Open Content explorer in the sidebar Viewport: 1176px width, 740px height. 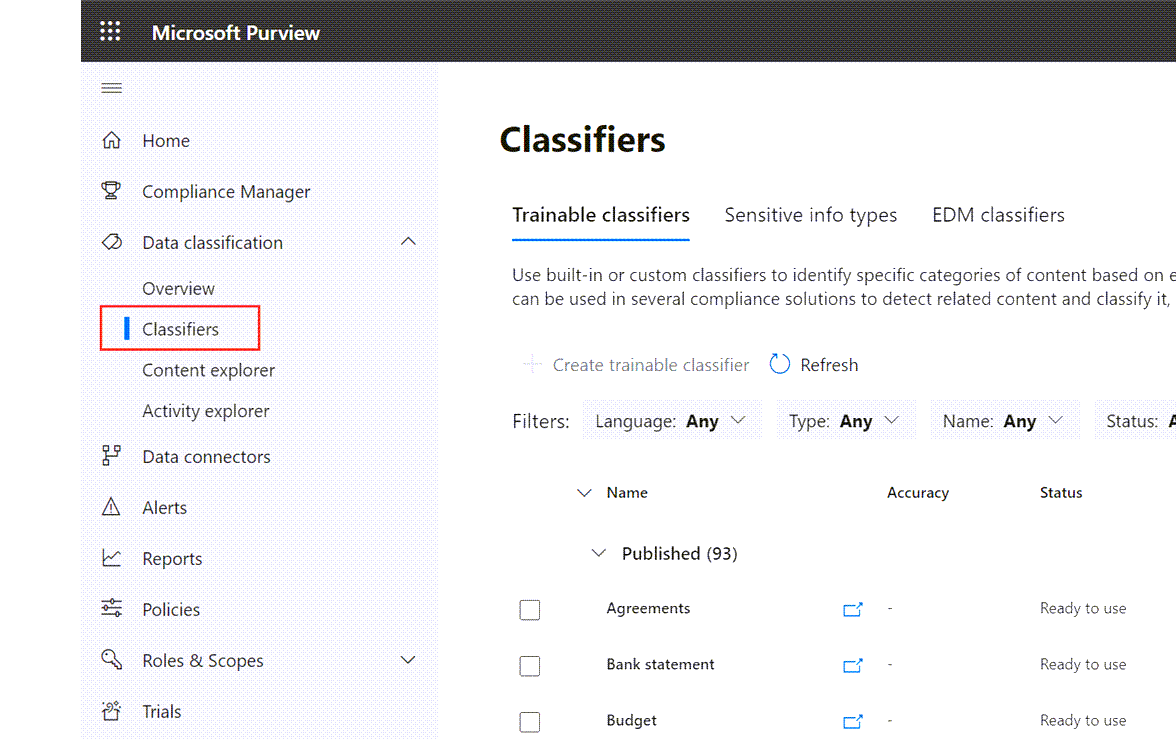pos(208,370)
